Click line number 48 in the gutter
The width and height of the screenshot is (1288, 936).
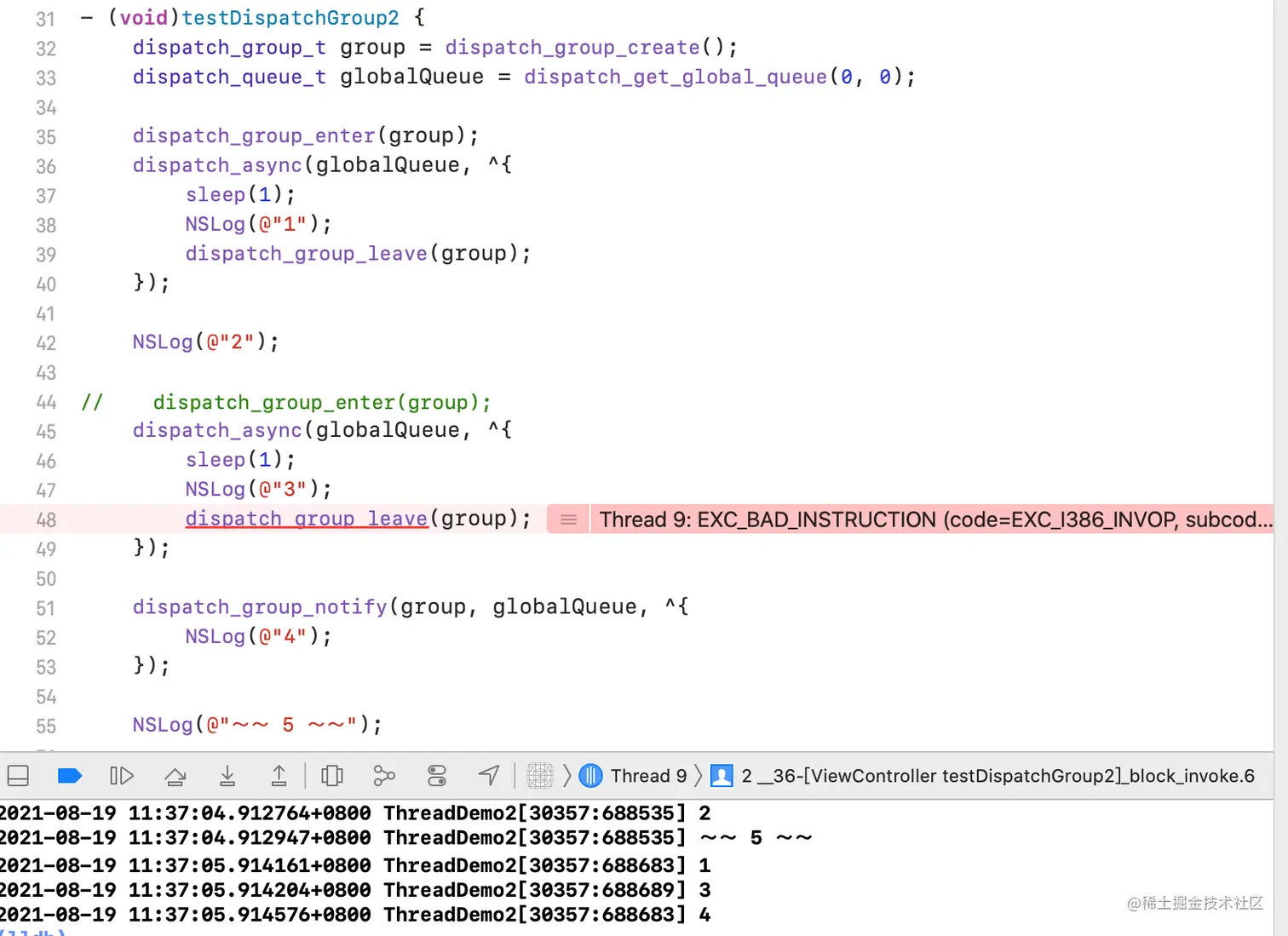[x=46, y=520]
